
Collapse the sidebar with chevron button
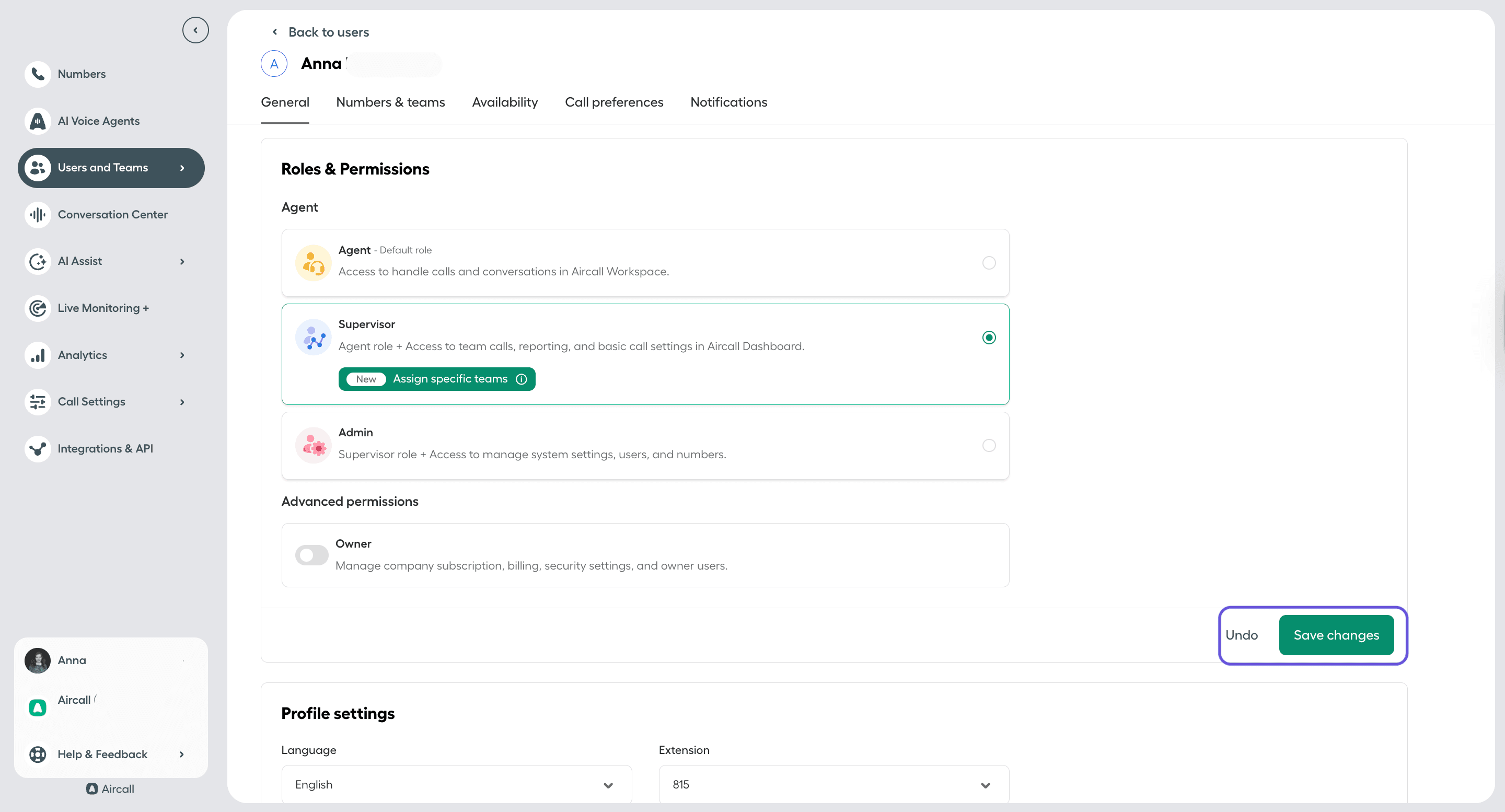coord(196,30)
